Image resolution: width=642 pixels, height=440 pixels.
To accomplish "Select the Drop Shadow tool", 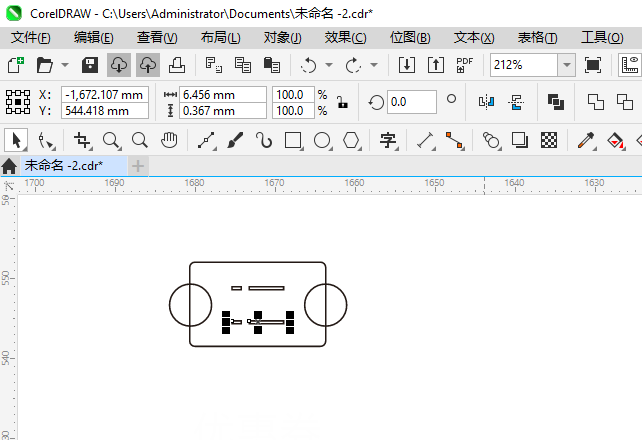I will point(520,140).
